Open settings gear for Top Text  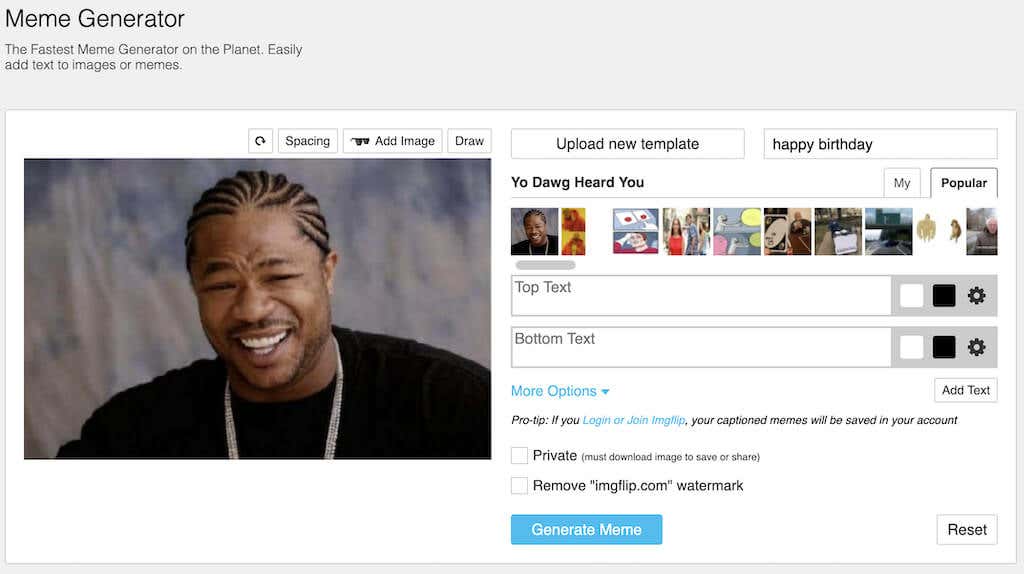coord(976,296)
